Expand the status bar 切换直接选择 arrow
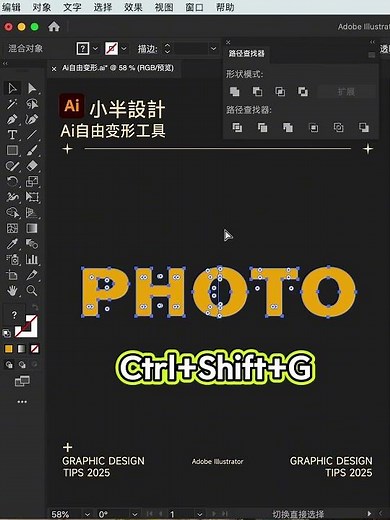Viewport: 390px width, 520px height. tap(369, 514)
